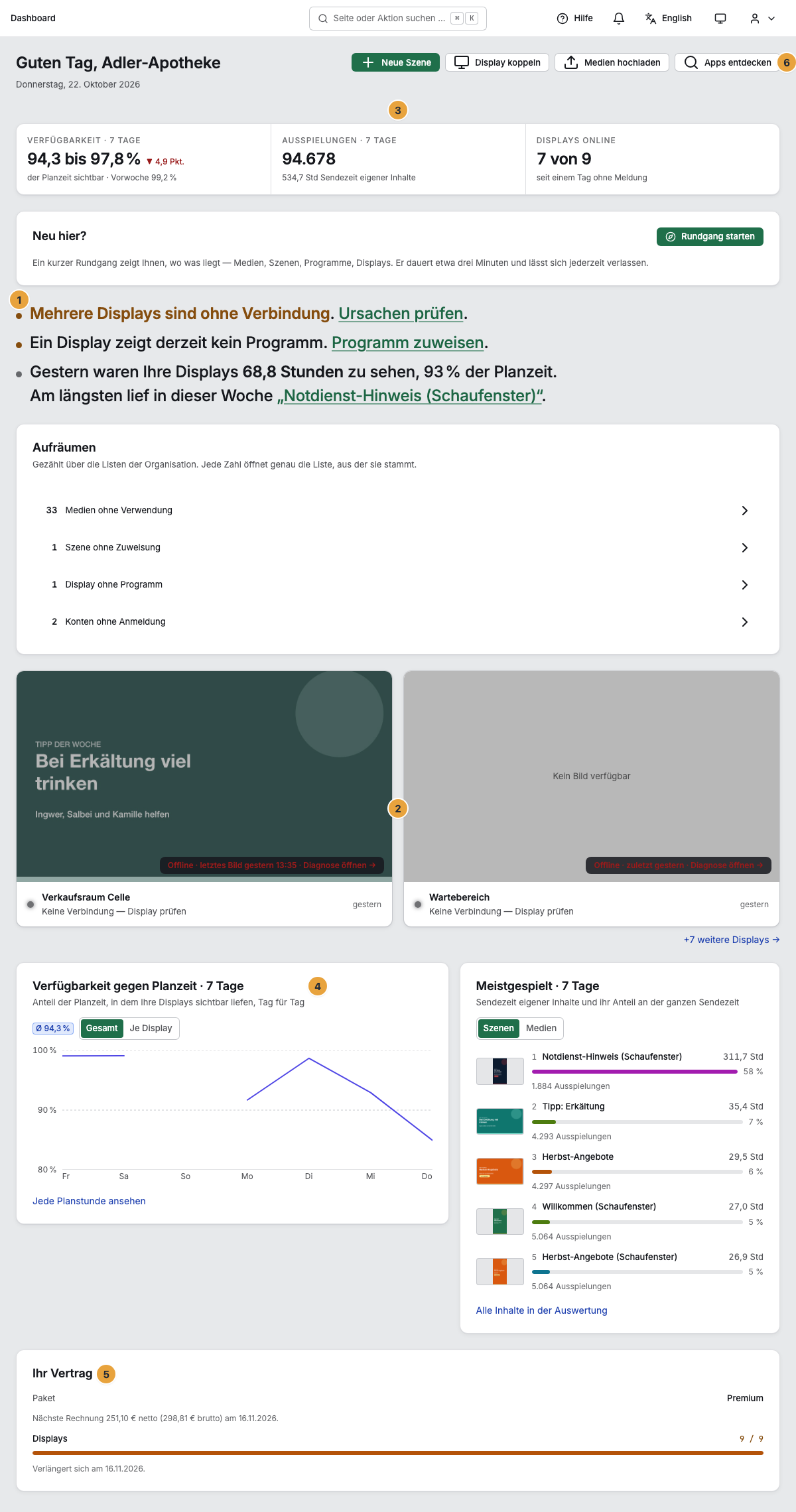This screenshot has height=1512, width=796.
Task: Click the Herbst-Angebote (Schaufenster) thumbnail
Action: coord(500,1271)
